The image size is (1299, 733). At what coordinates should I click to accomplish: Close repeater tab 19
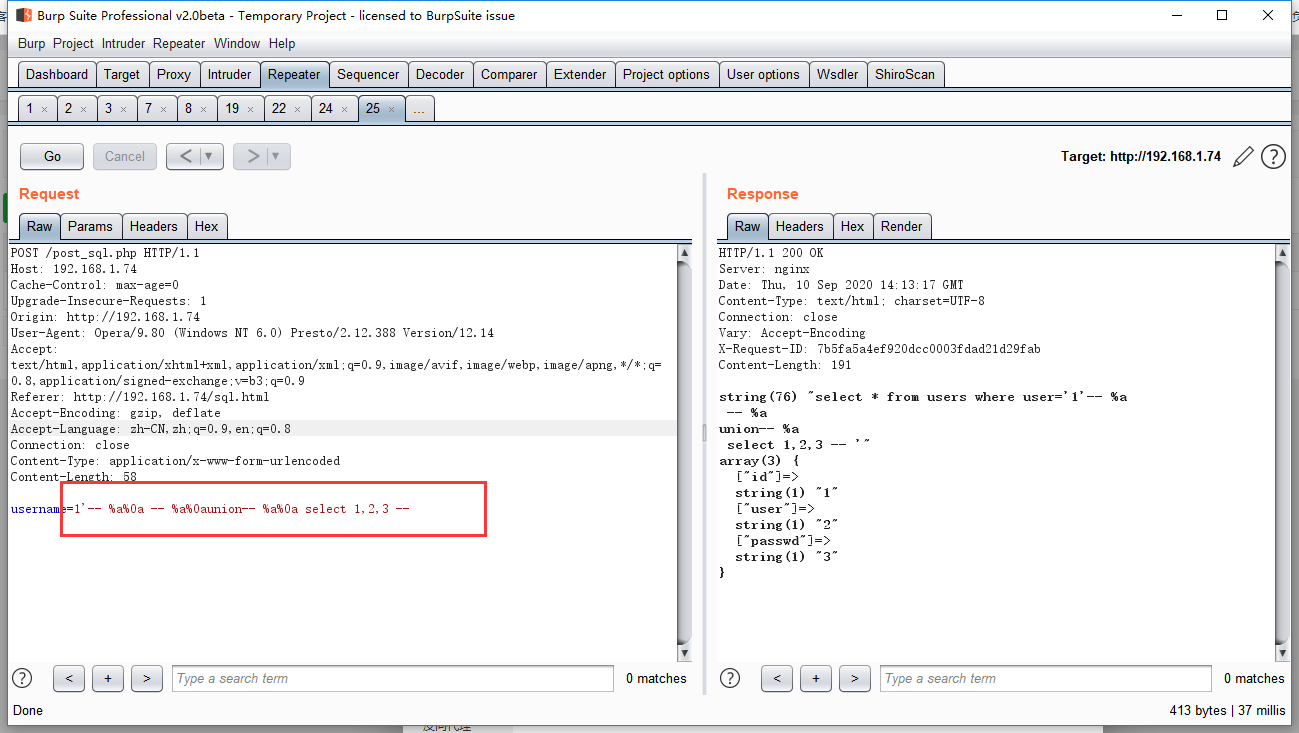coord(251,109)
